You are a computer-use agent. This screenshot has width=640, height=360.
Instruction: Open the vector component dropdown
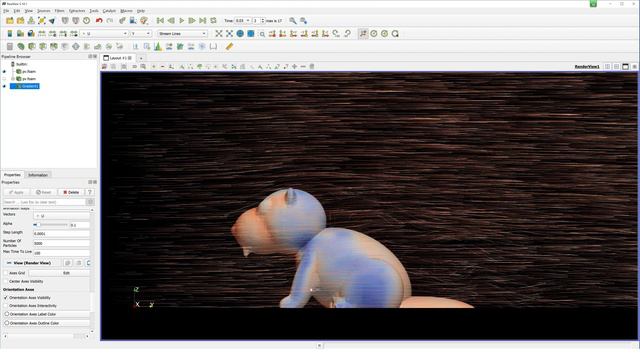click(141, 33)
